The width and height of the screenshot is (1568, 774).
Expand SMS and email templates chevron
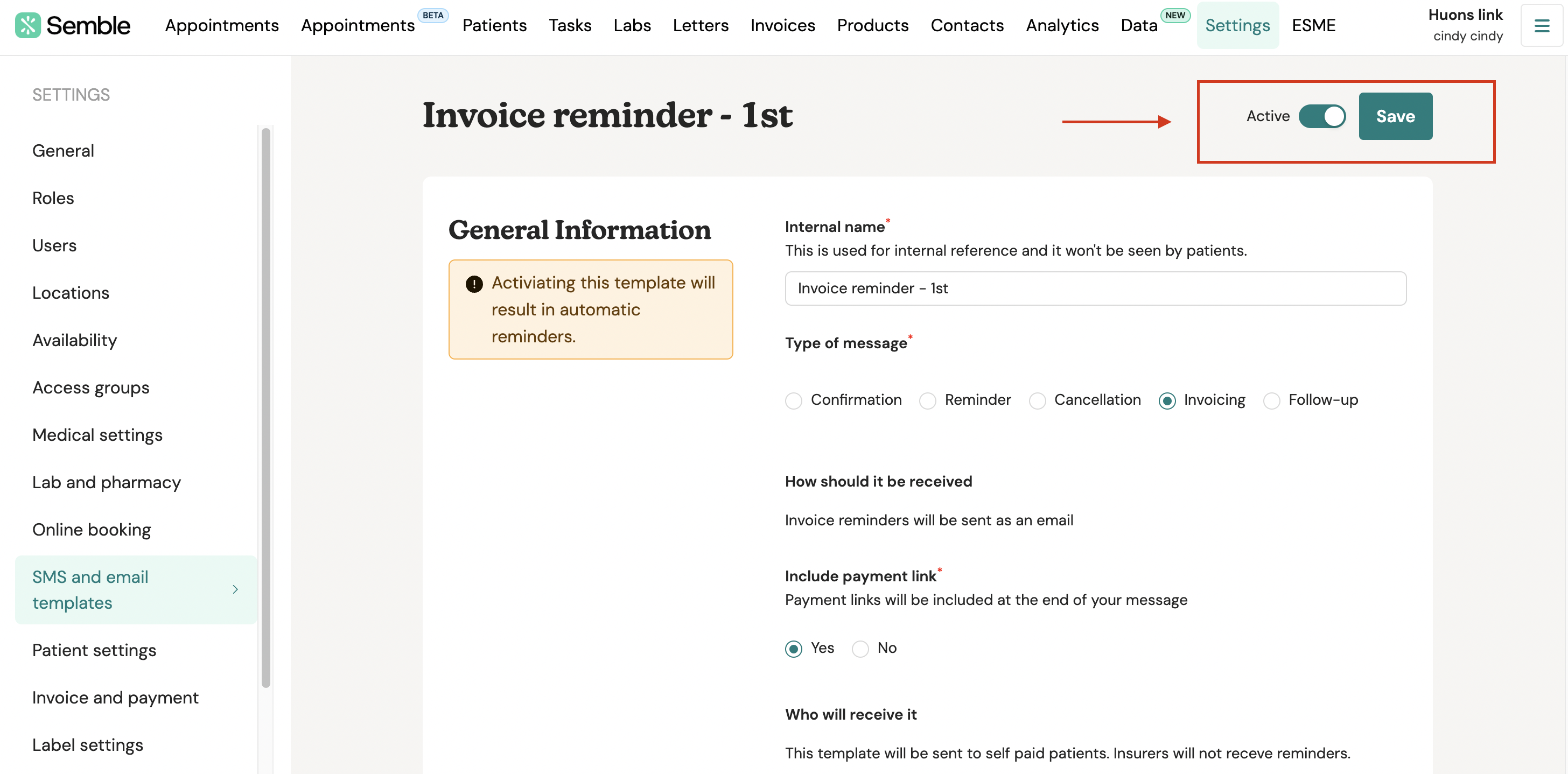pyautogui.click(x=235, y=589)
